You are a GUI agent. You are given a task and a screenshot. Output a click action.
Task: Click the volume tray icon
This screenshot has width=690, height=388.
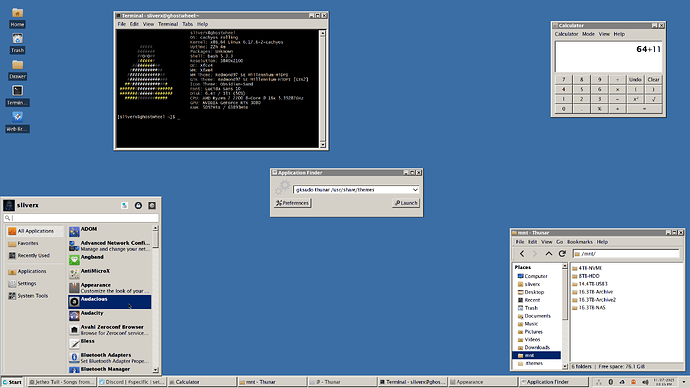click(x=645, y=382)
